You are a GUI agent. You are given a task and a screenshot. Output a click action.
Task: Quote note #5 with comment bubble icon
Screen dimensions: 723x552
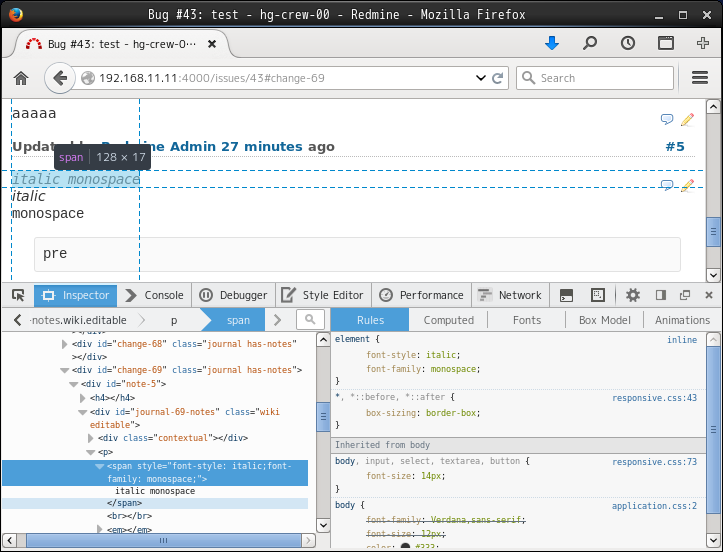[667, 184]
